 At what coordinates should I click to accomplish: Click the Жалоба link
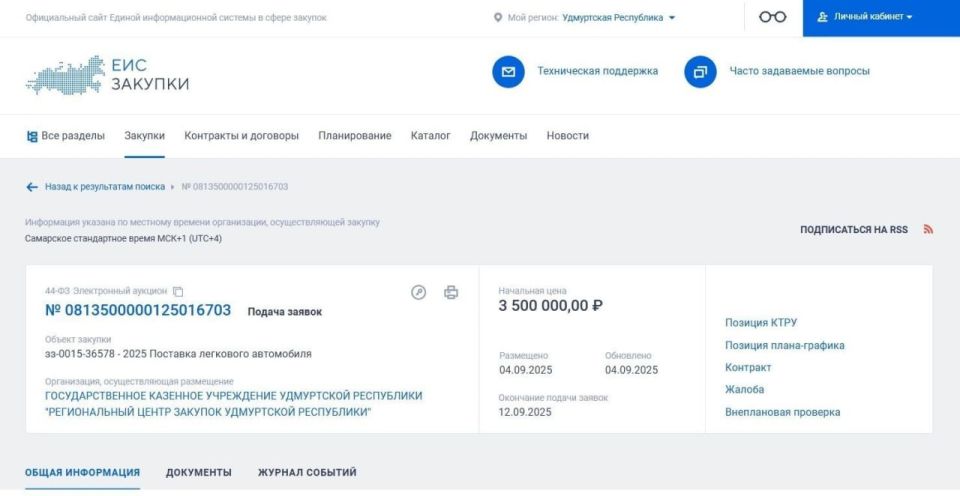coord(744,390)
